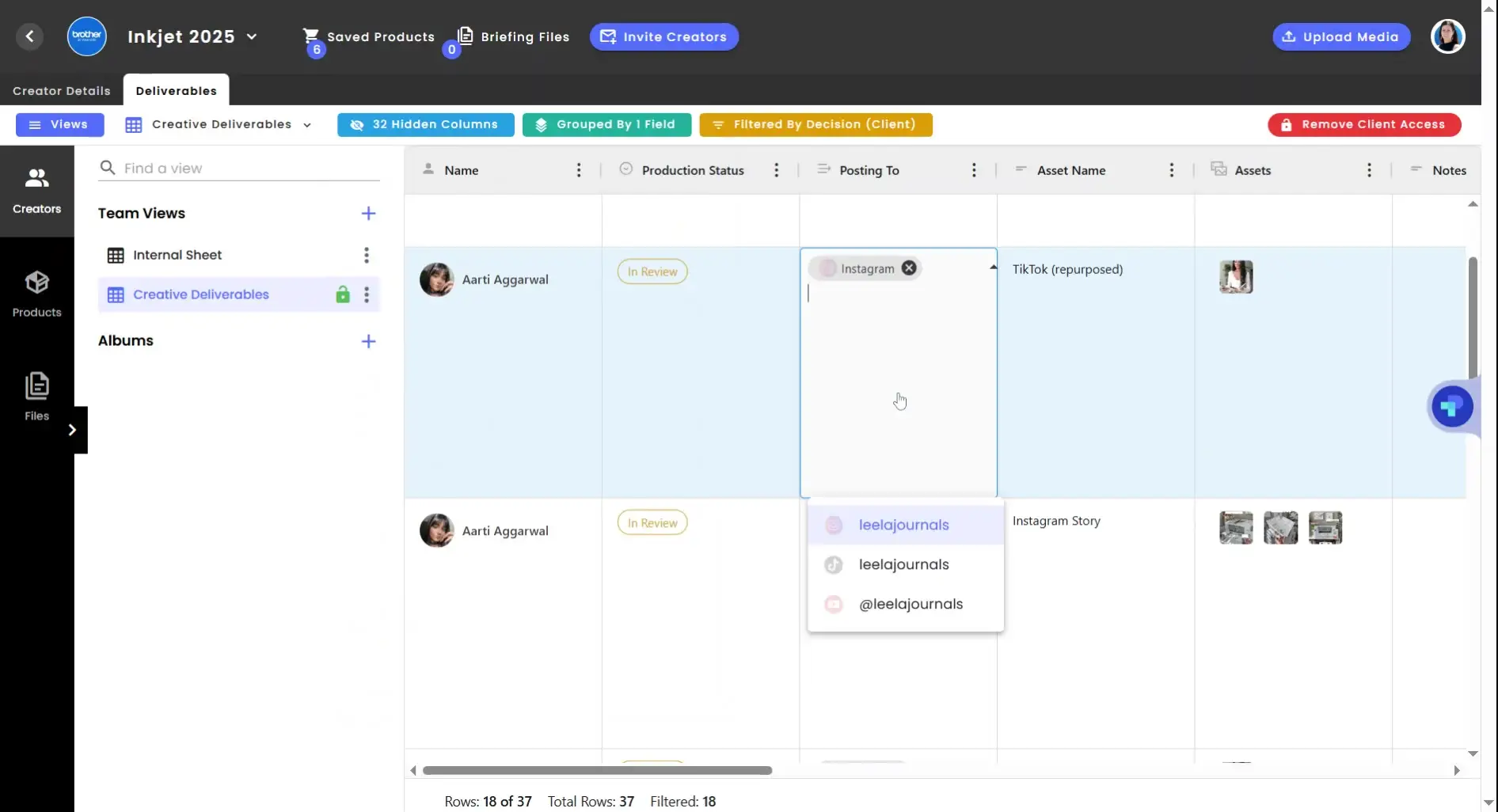The image size is (1498, 812).
Task: Add a new Team View
Action: (x=368, y=214)
